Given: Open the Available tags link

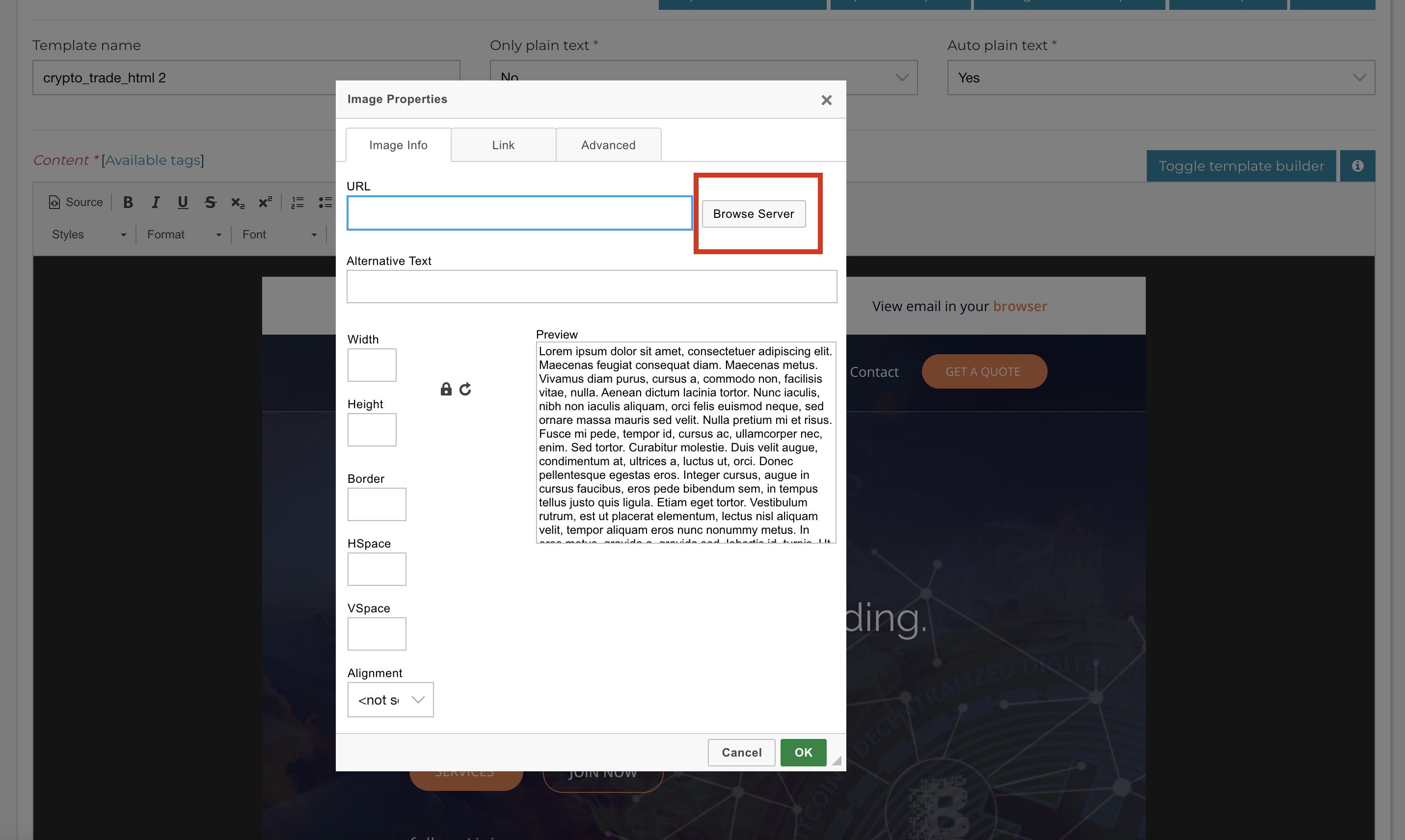Looking at the screenshot, I should tap(153, 160).
